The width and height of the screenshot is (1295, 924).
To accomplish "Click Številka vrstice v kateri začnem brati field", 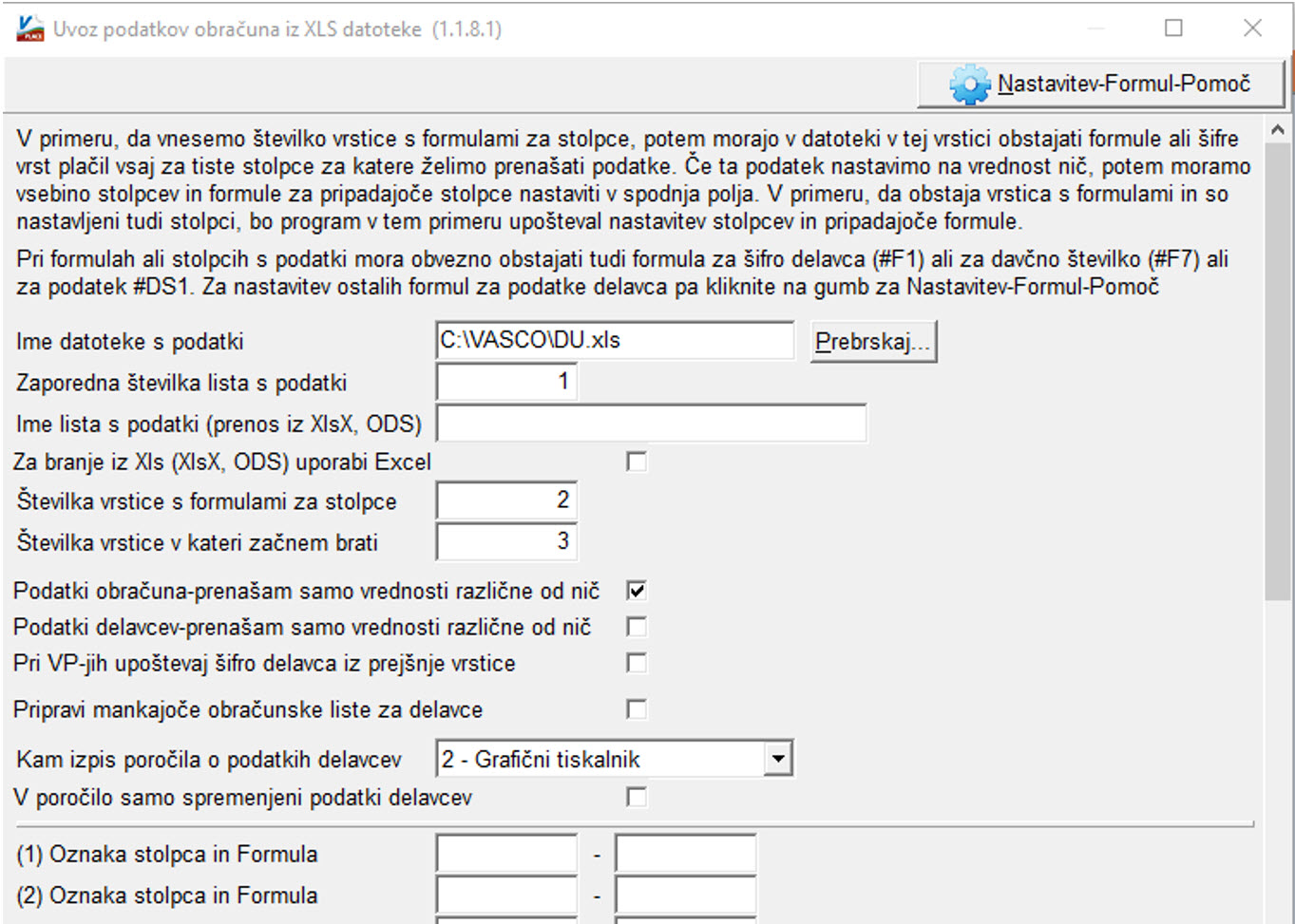I will [x=506, y=541].
